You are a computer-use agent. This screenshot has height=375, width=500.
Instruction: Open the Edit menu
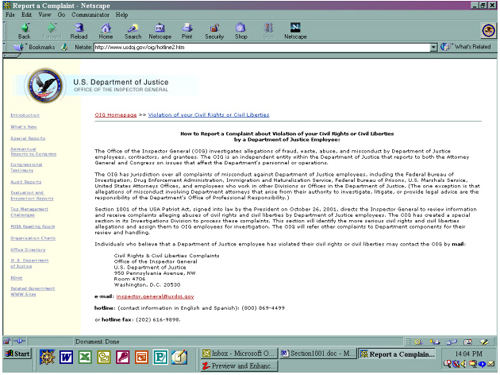(27, 15)
